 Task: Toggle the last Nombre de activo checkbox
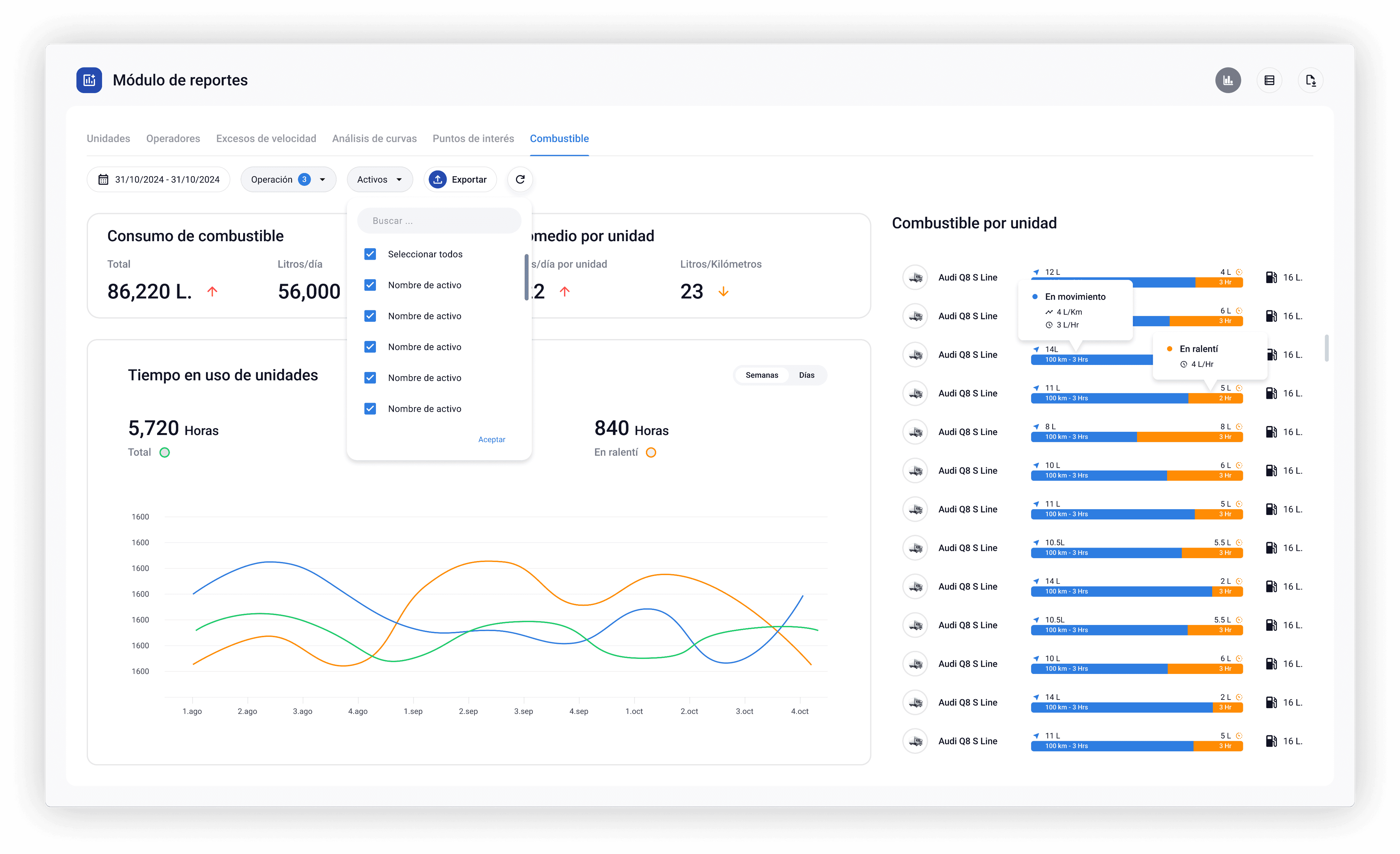pyautogui.click(x=370, y=408)
